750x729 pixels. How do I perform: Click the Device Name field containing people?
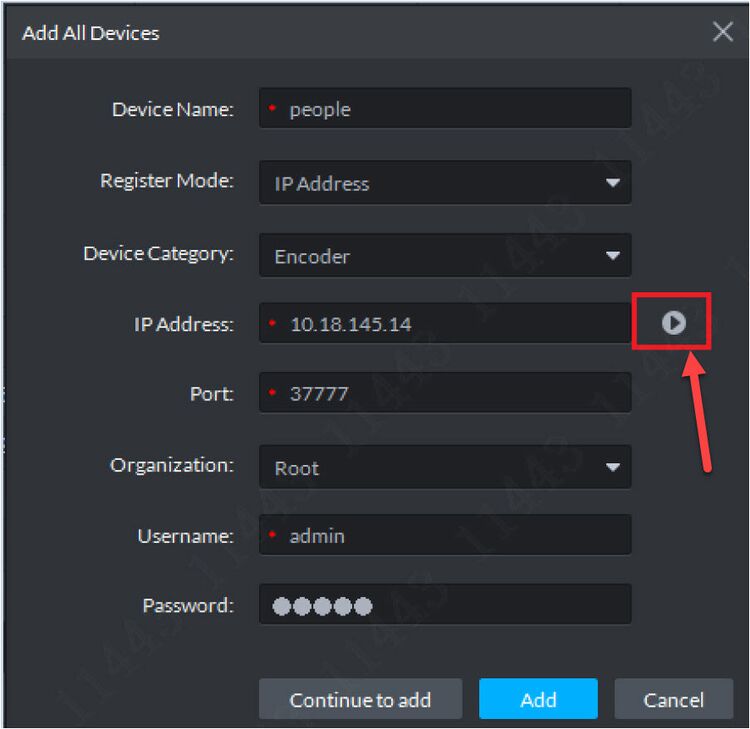tap(445, 109)
